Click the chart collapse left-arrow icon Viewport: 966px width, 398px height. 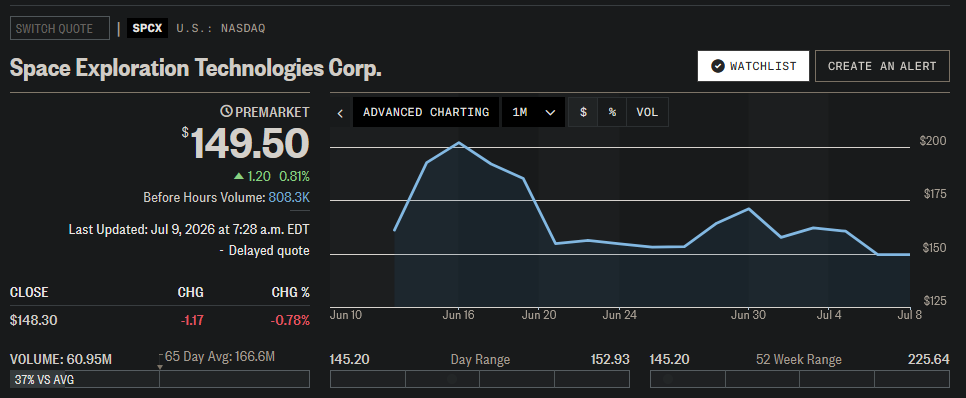(x=340, y=113)
